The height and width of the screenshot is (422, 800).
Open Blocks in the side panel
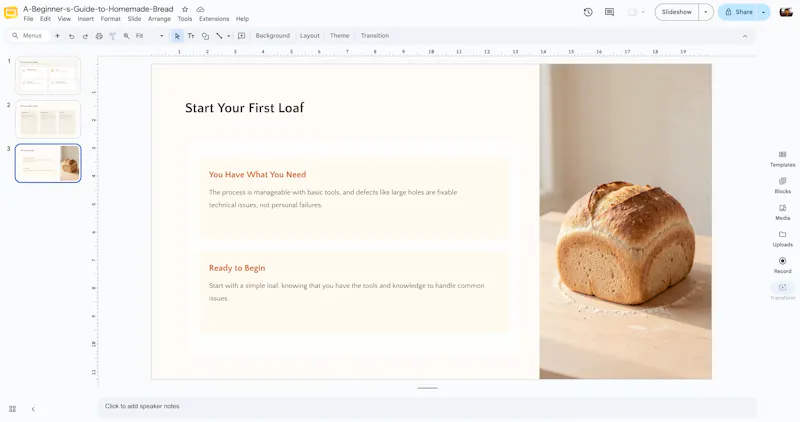pos(782,185)
